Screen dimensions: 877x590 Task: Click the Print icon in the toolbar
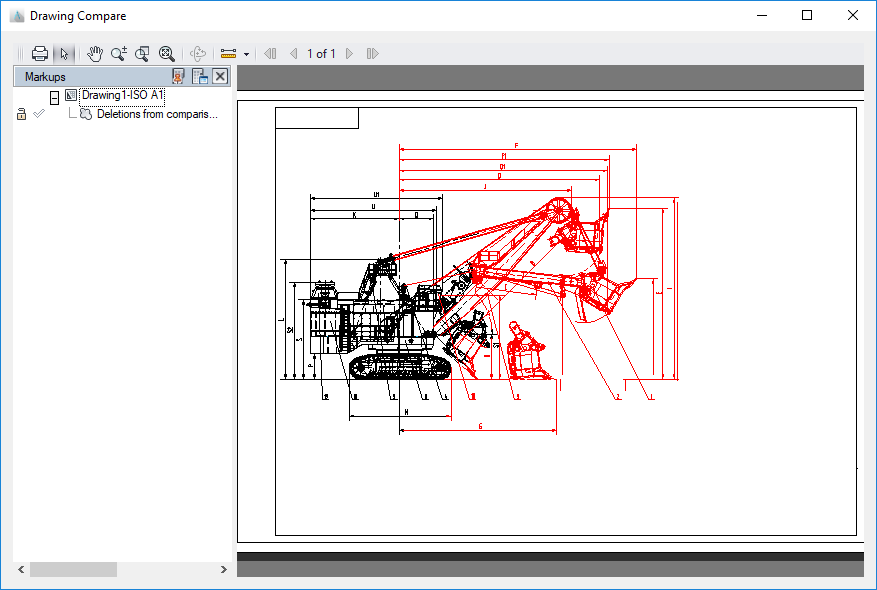(40, 54)
